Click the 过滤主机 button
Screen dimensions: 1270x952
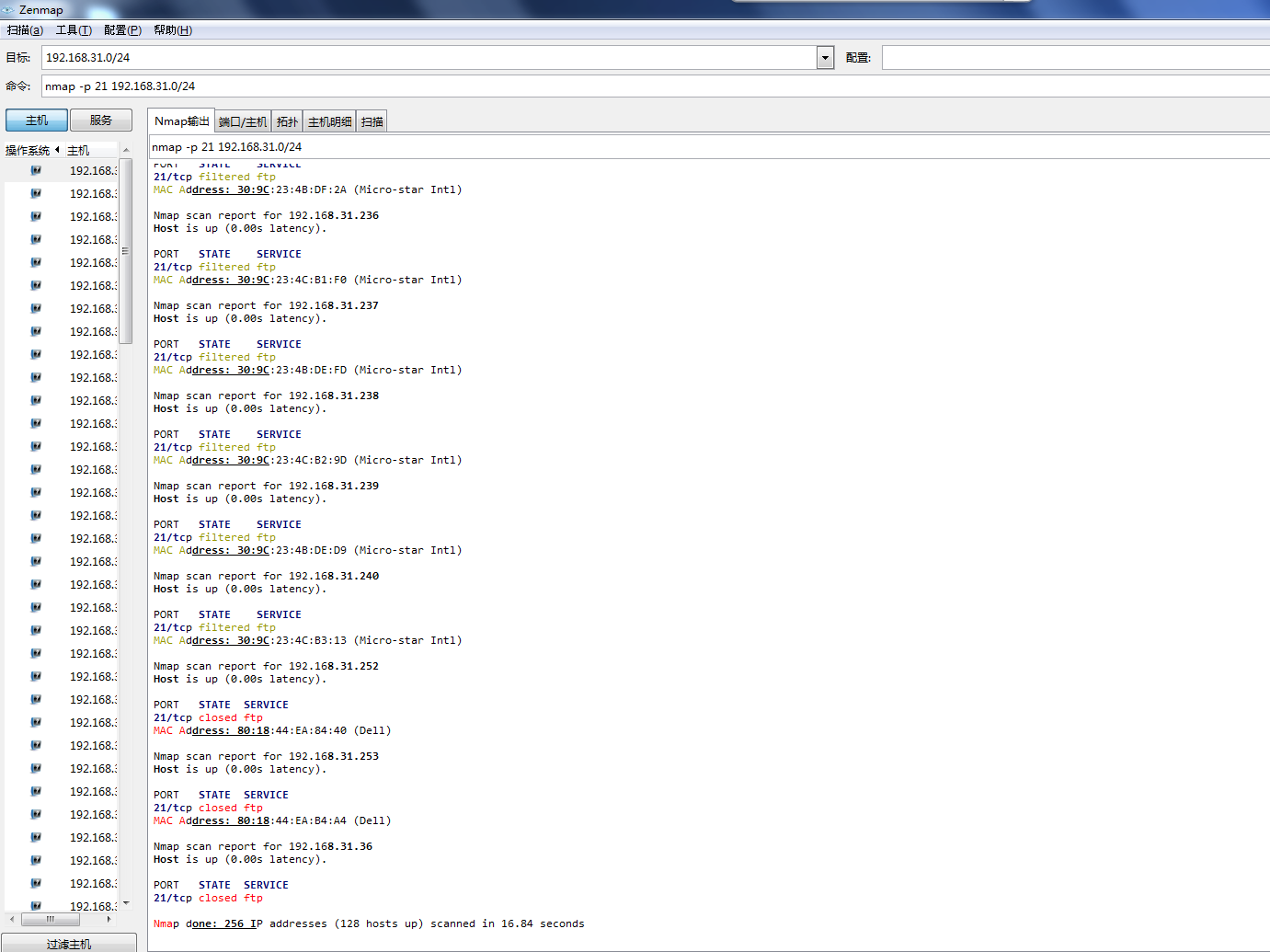click(x=69, y=943)
